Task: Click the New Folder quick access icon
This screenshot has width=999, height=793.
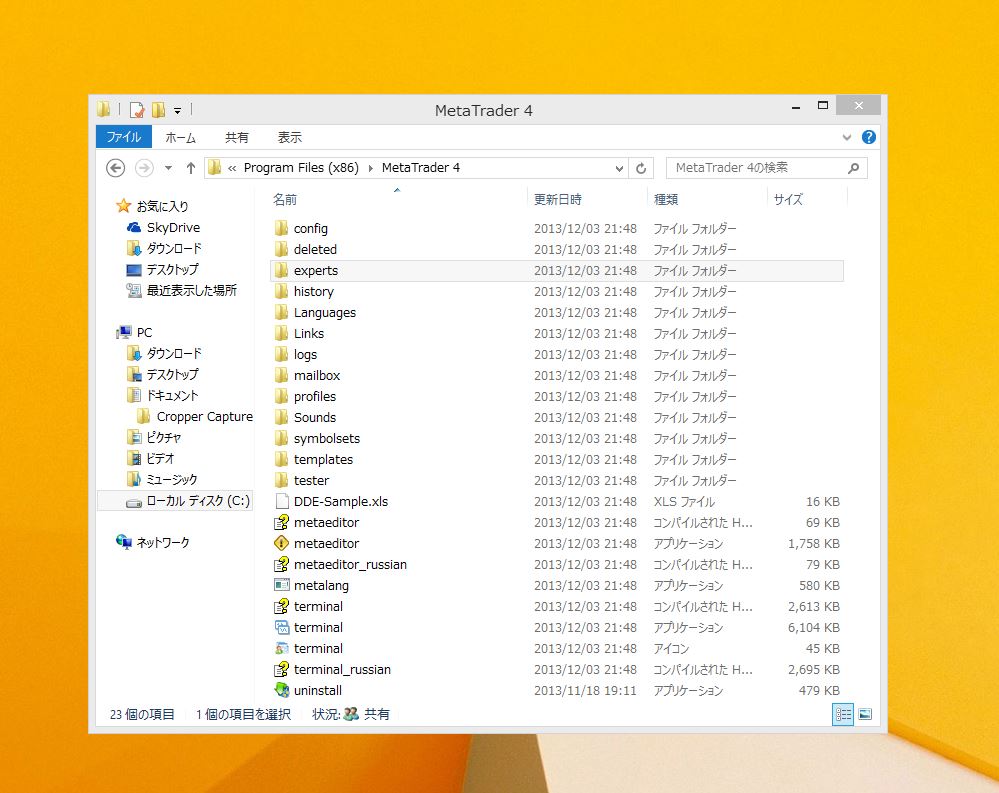Action: (159, 110)
